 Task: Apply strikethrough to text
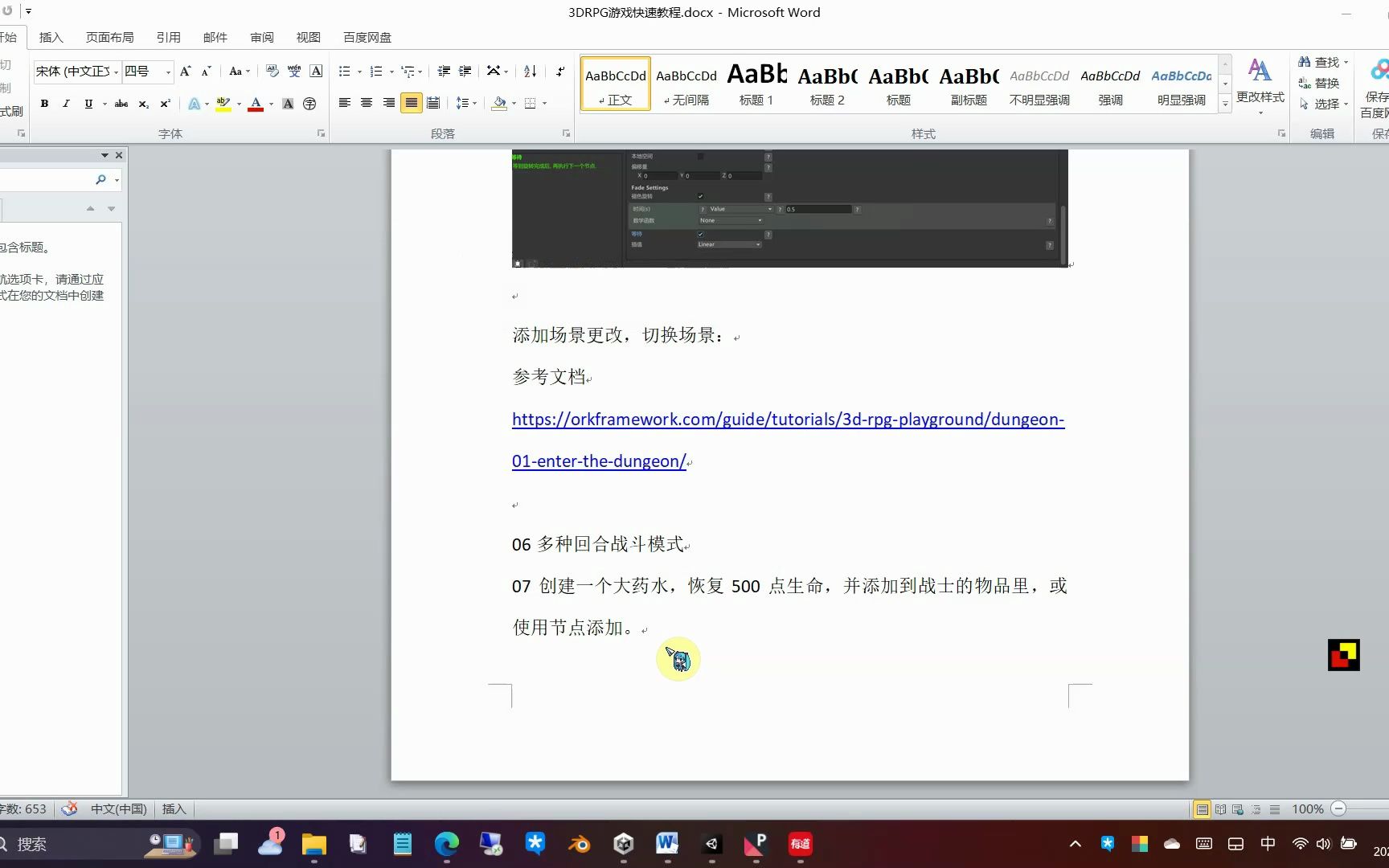click(x=121, y=103)
